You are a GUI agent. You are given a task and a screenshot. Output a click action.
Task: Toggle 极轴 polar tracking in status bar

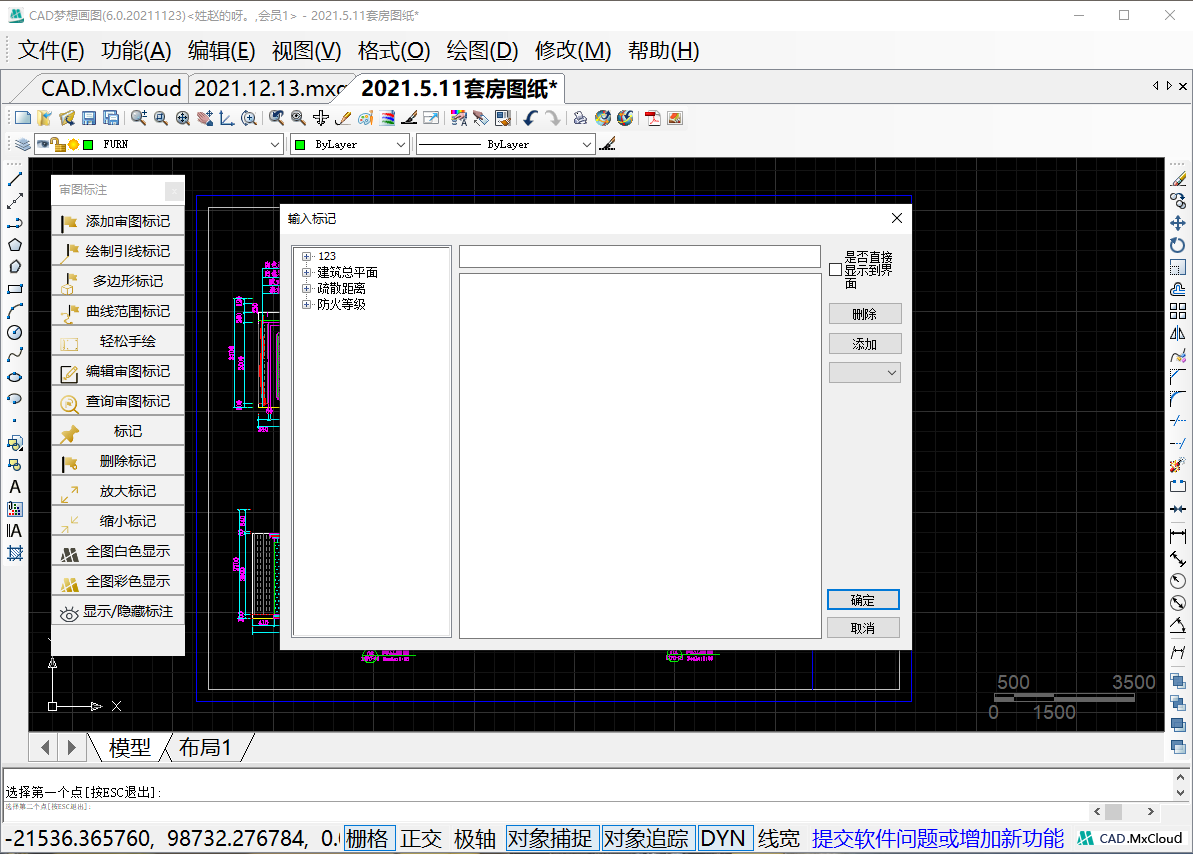pyautogui.click(x=475, y=839)
